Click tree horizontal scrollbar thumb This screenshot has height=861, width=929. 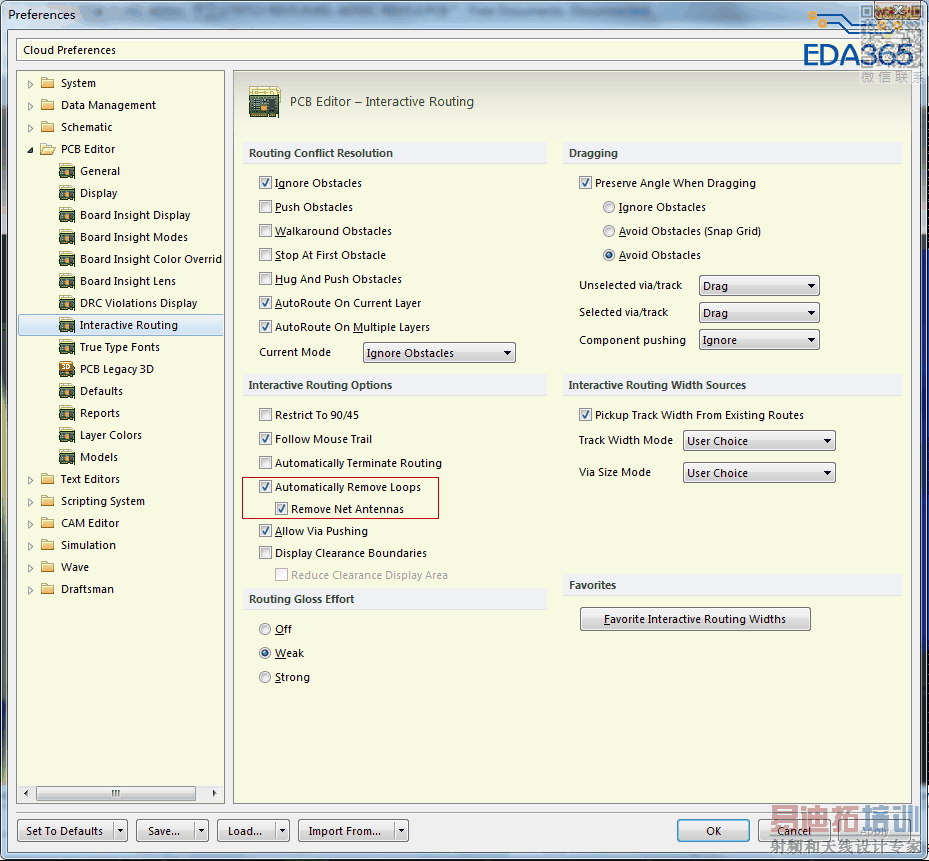(116, 793)
